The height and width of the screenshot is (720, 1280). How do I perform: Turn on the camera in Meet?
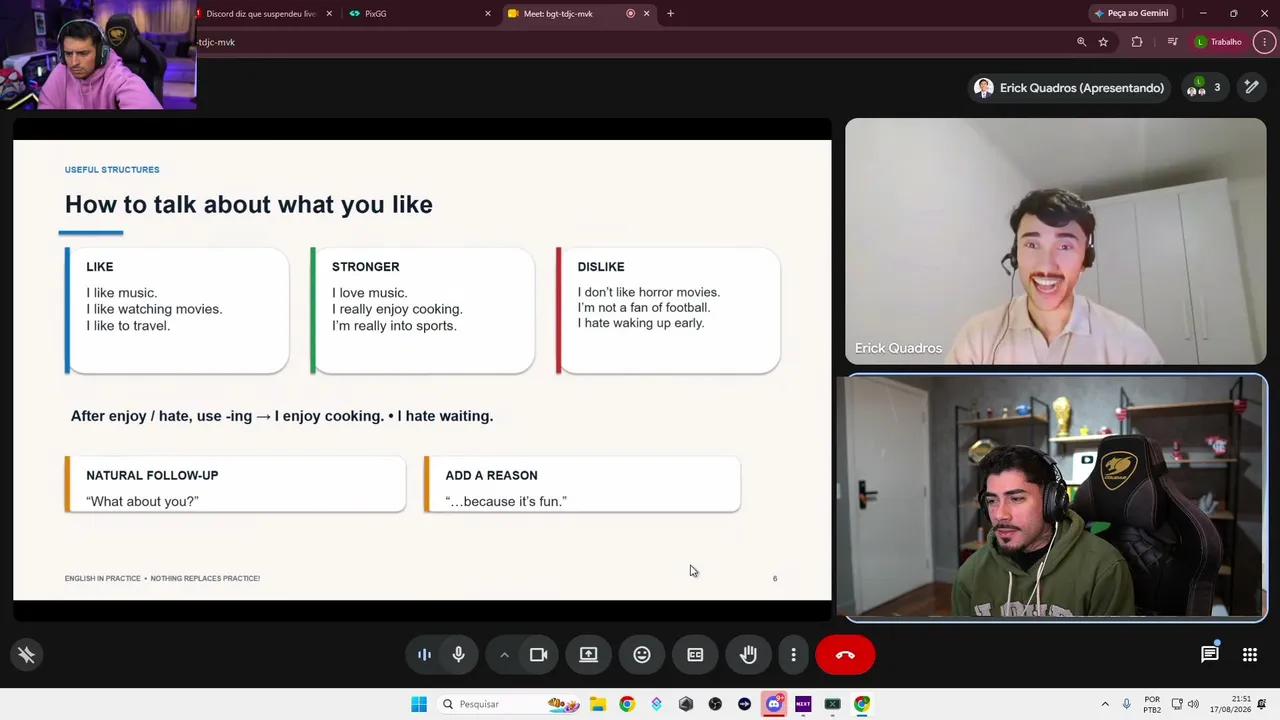click(538, 655)
